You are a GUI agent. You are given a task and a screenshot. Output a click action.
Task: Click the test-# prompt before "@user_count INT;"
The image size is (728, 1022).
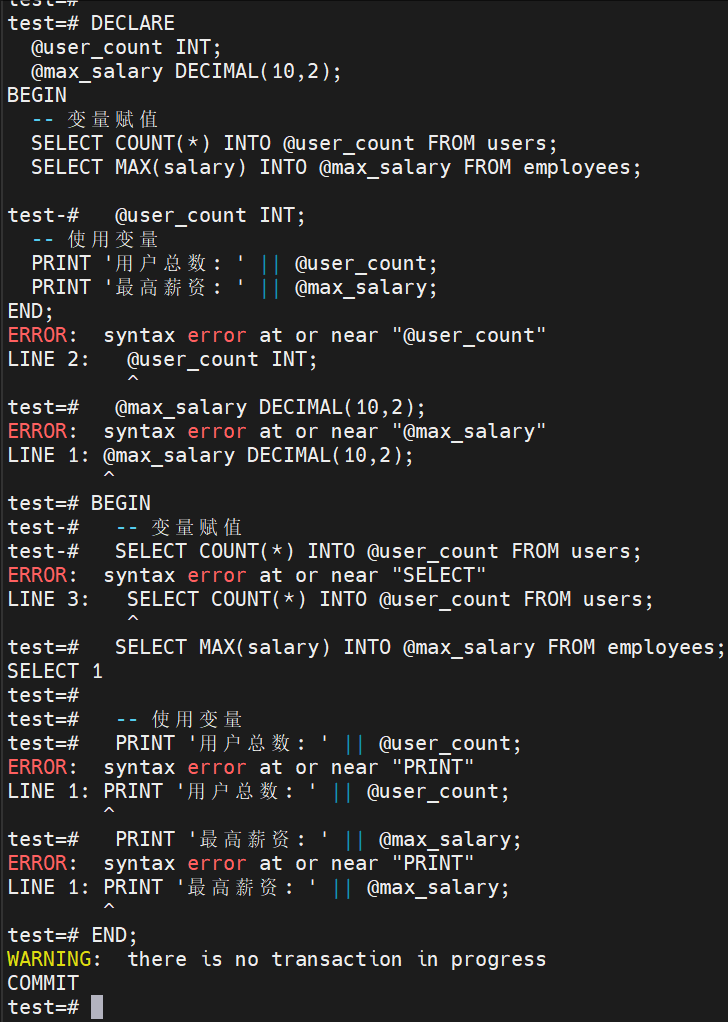point(43,215)
